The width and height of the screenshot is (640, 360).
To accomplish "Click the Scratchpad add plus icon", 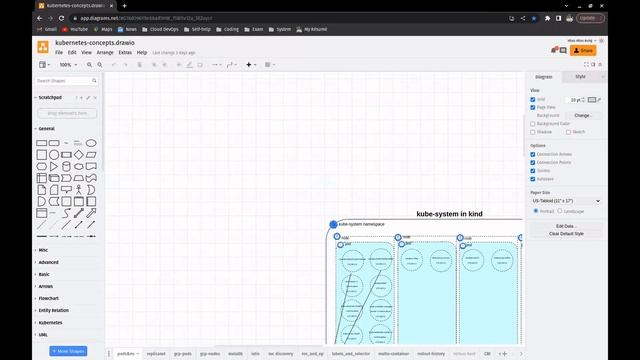I will coord(81,98).
